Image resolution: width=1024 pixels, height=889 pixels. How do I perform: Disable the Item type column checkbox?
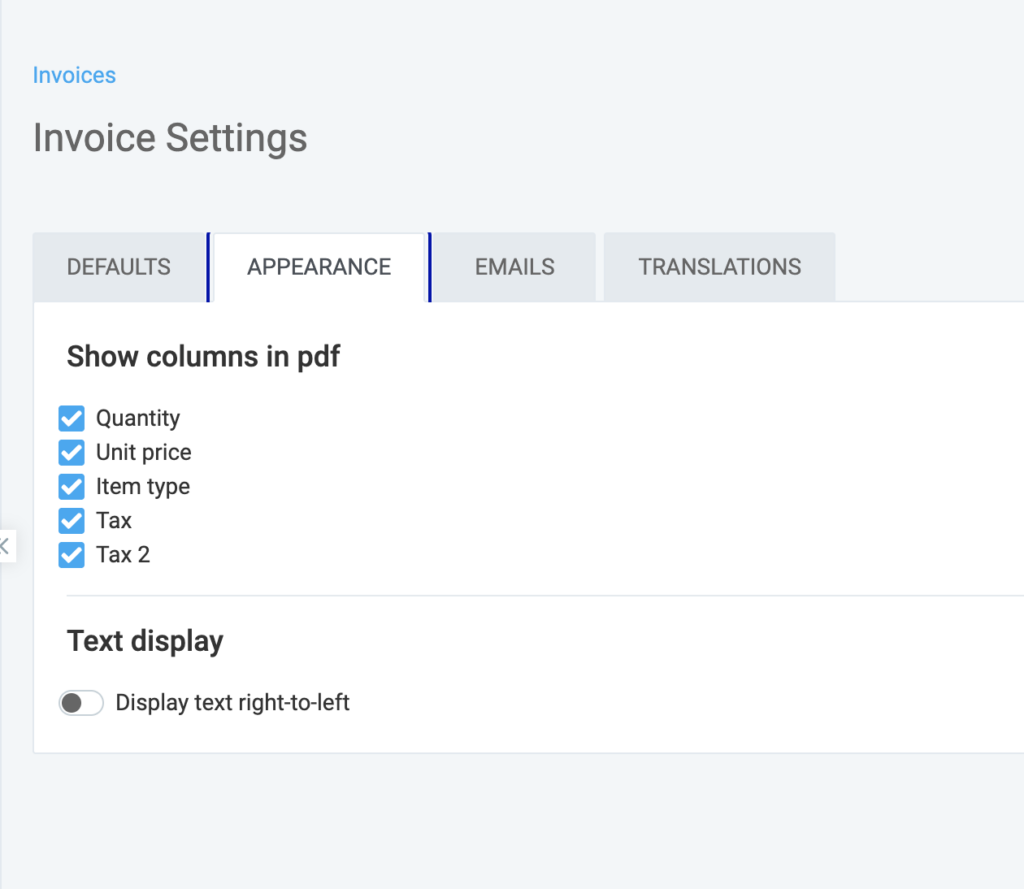pos(71,486)
